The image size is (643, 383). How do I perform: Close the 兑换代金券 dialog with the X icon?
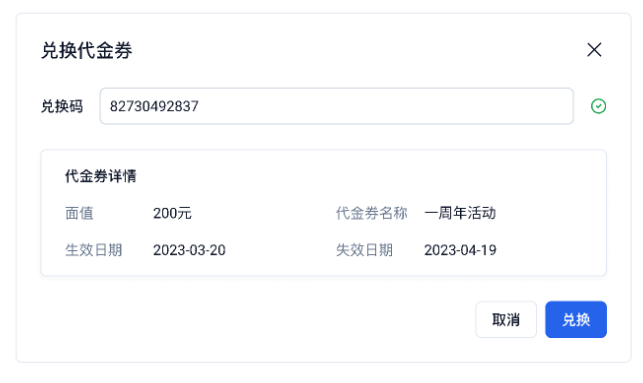(594, 50)
